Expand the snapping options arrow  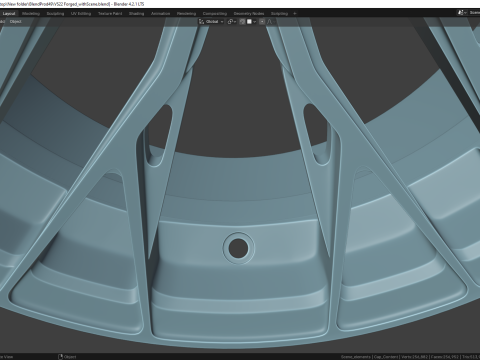coord(255,22)
